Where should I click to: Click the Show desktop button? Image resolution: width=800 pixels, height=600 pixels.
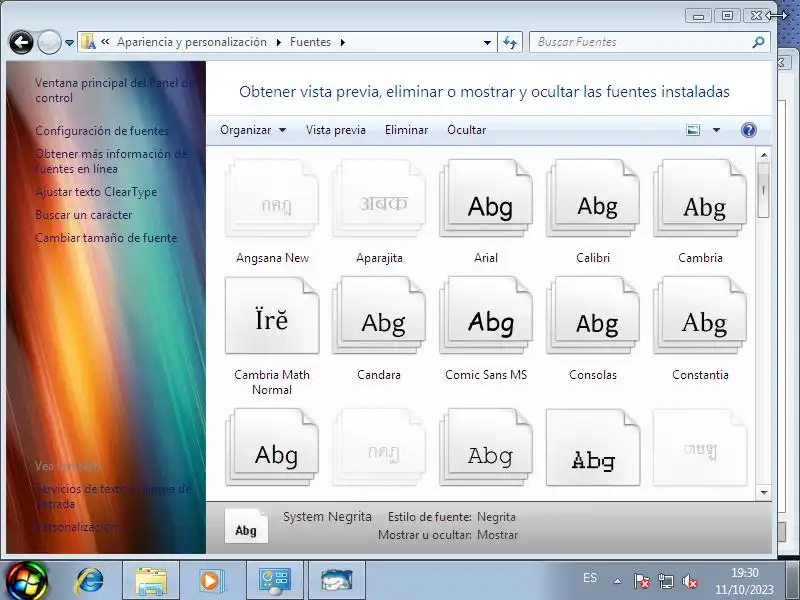pyautogui.click(x=794, y=581)
